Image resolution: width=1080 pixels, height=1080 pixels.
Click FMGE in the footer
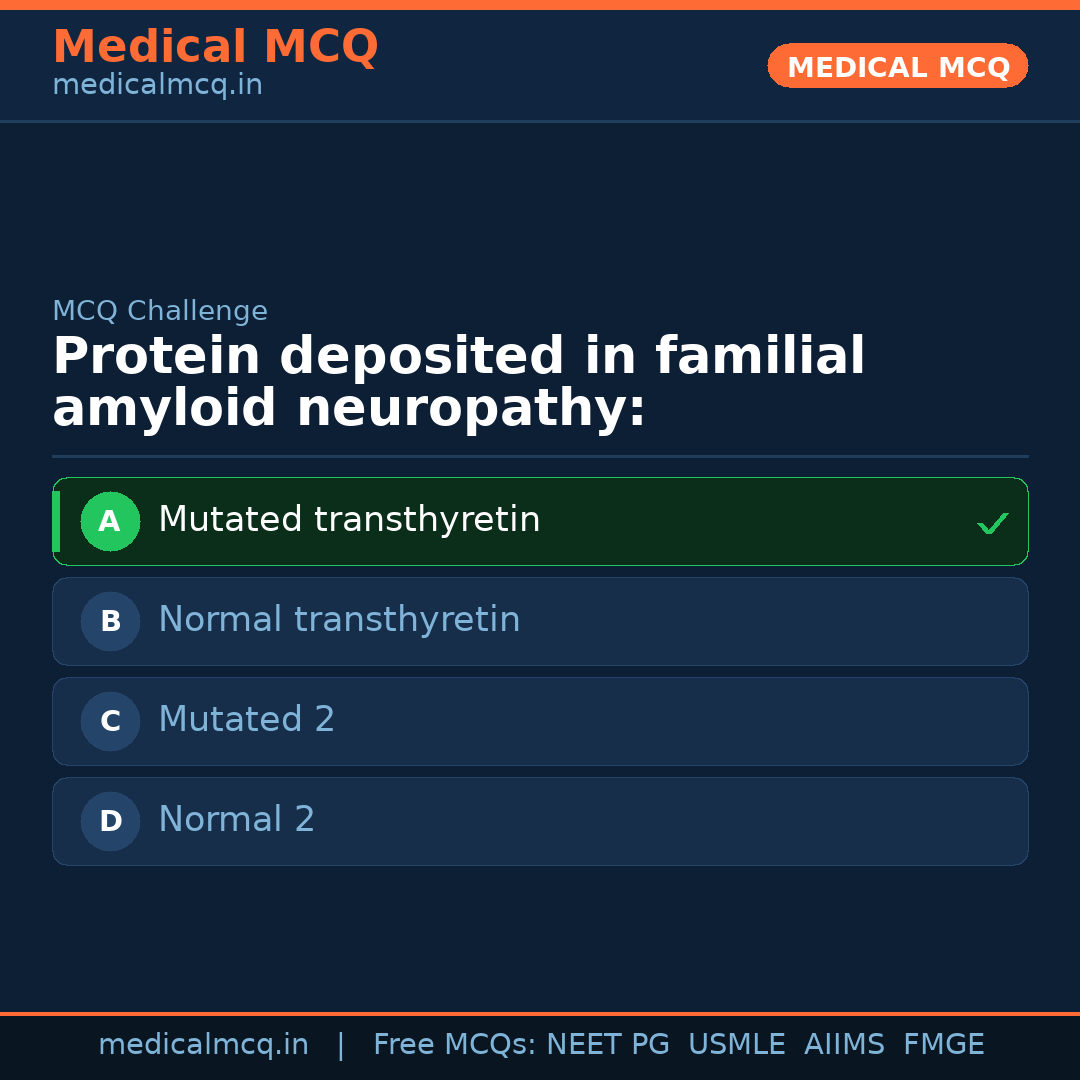(943, 1044)
